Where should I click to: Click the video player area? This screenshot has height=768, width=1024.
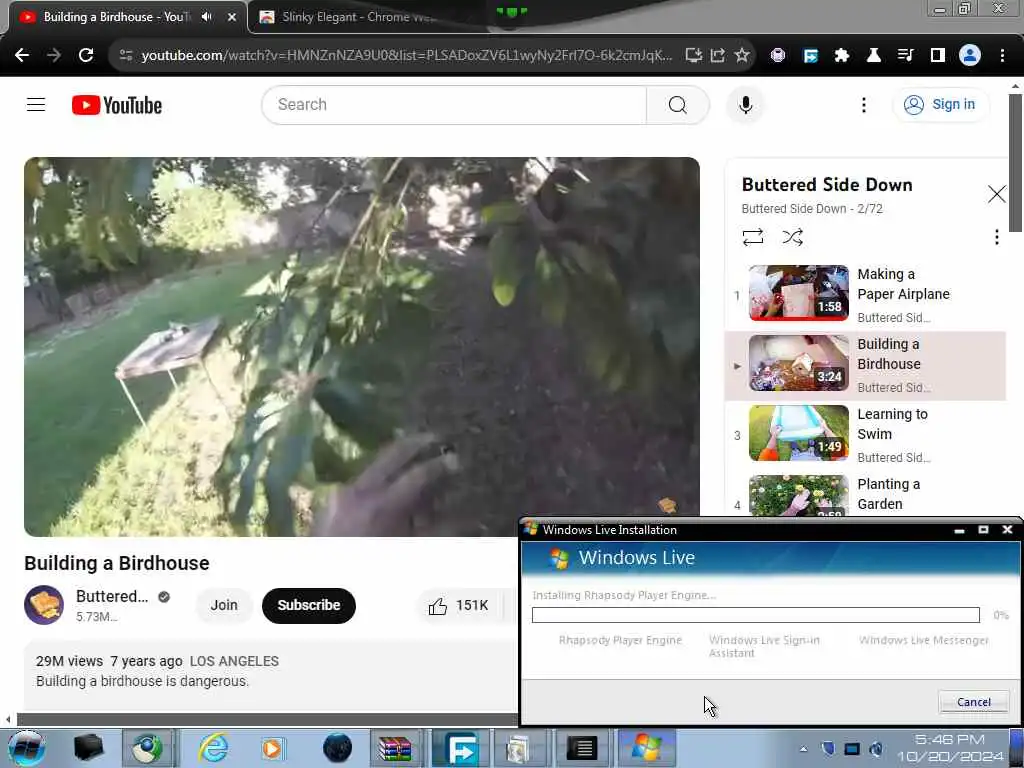pyautogui.click(x=362, y=347)
